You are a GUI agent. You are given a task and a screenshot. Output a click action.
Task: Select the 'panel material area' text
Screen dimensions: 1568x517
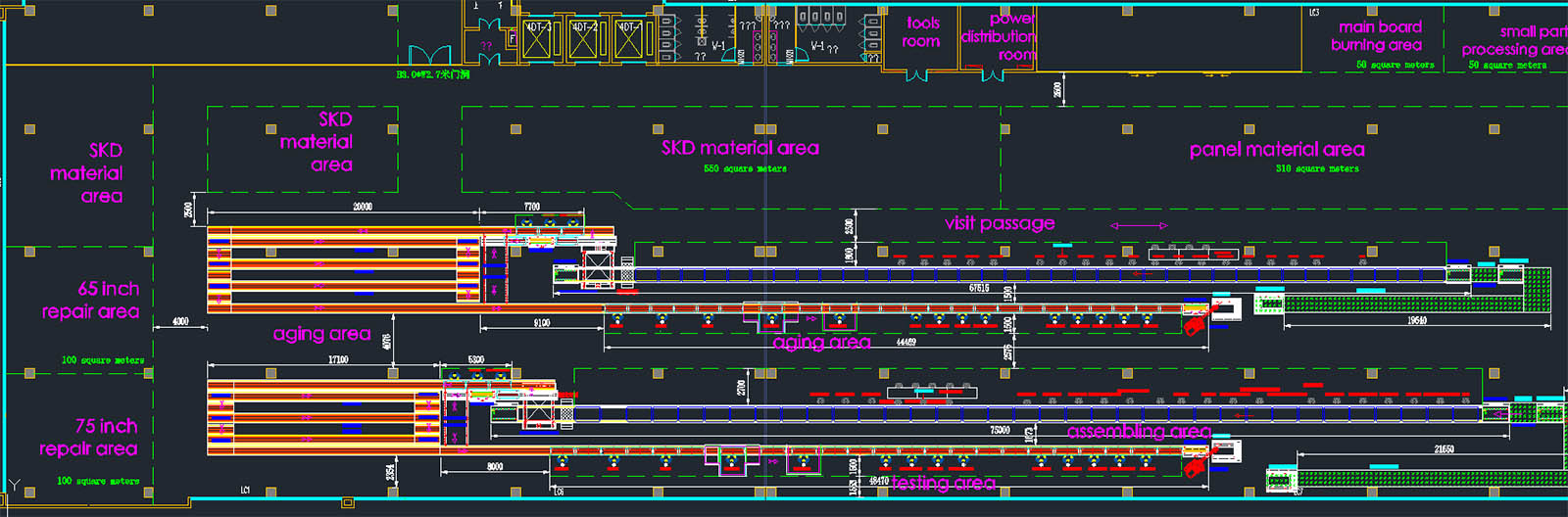click(1276, 150)
